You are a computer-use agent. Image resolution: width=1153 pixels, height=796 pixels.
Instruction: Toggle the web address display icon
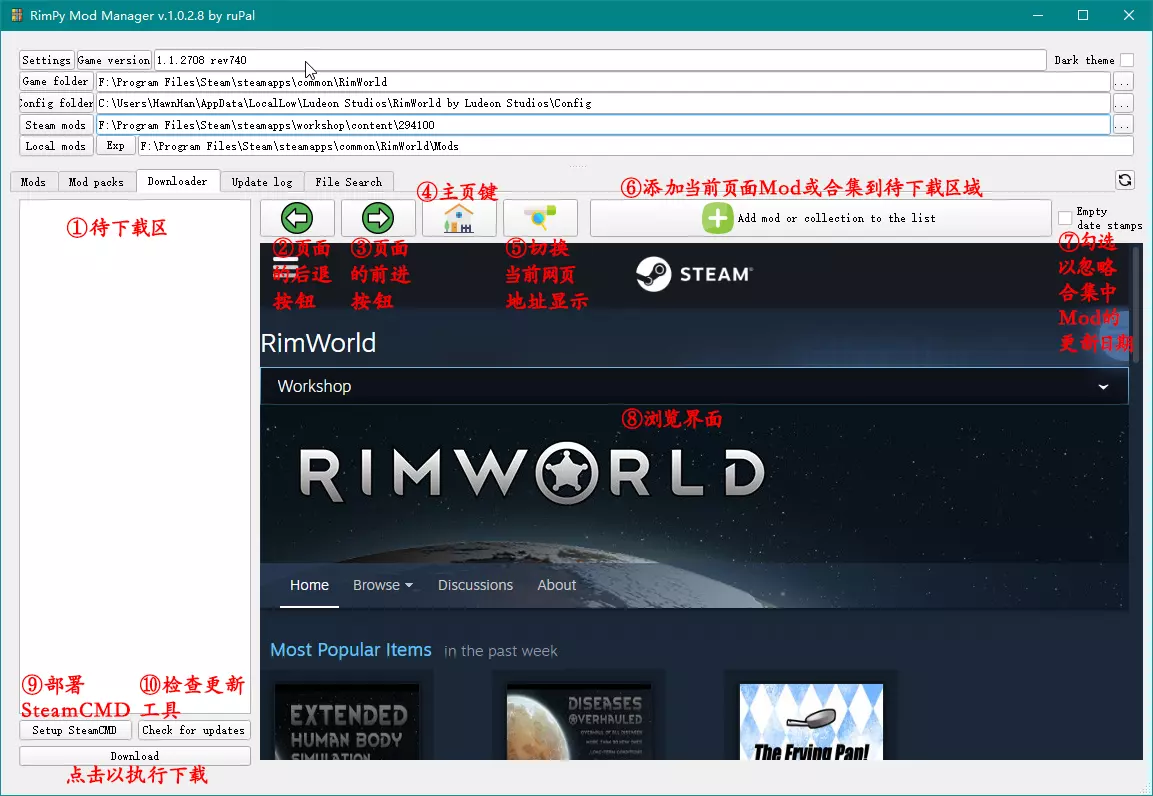pyautogui.click(x=540, y=218)
